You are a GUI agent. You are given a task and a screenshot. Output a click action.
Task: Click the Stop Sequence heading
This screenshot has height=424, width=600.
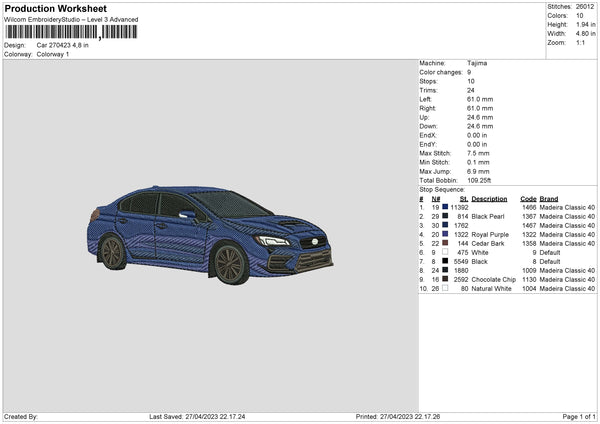click(x=441, y=188)
